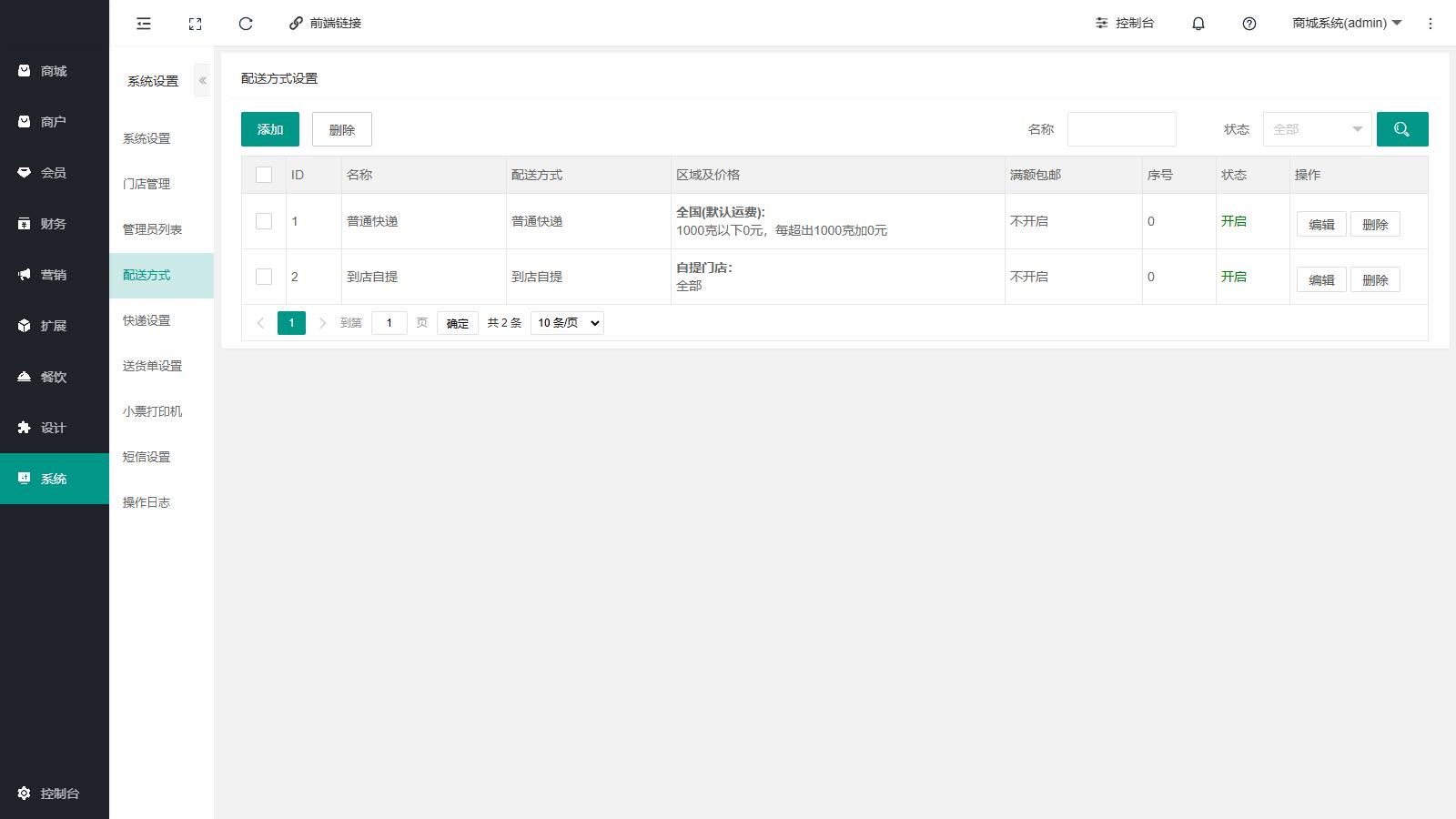Go to previous page arrow

260,323
